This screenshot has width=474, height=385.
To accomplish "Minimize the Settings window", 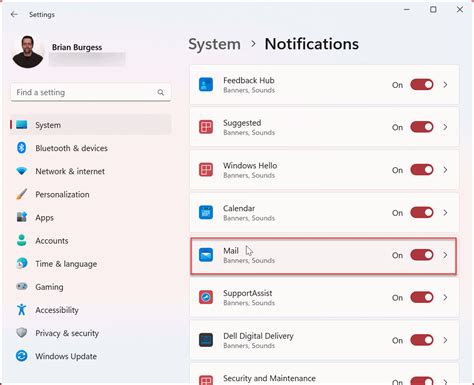I will click(407, 9).
